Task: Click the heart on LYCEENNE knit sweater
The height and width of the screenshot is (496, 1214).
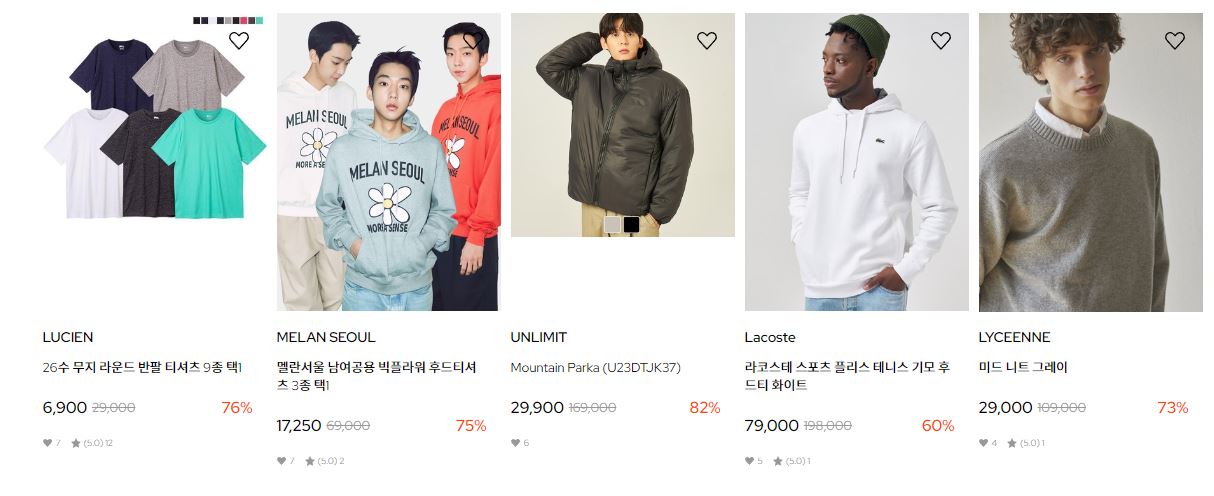Action: coord(1174,40)
